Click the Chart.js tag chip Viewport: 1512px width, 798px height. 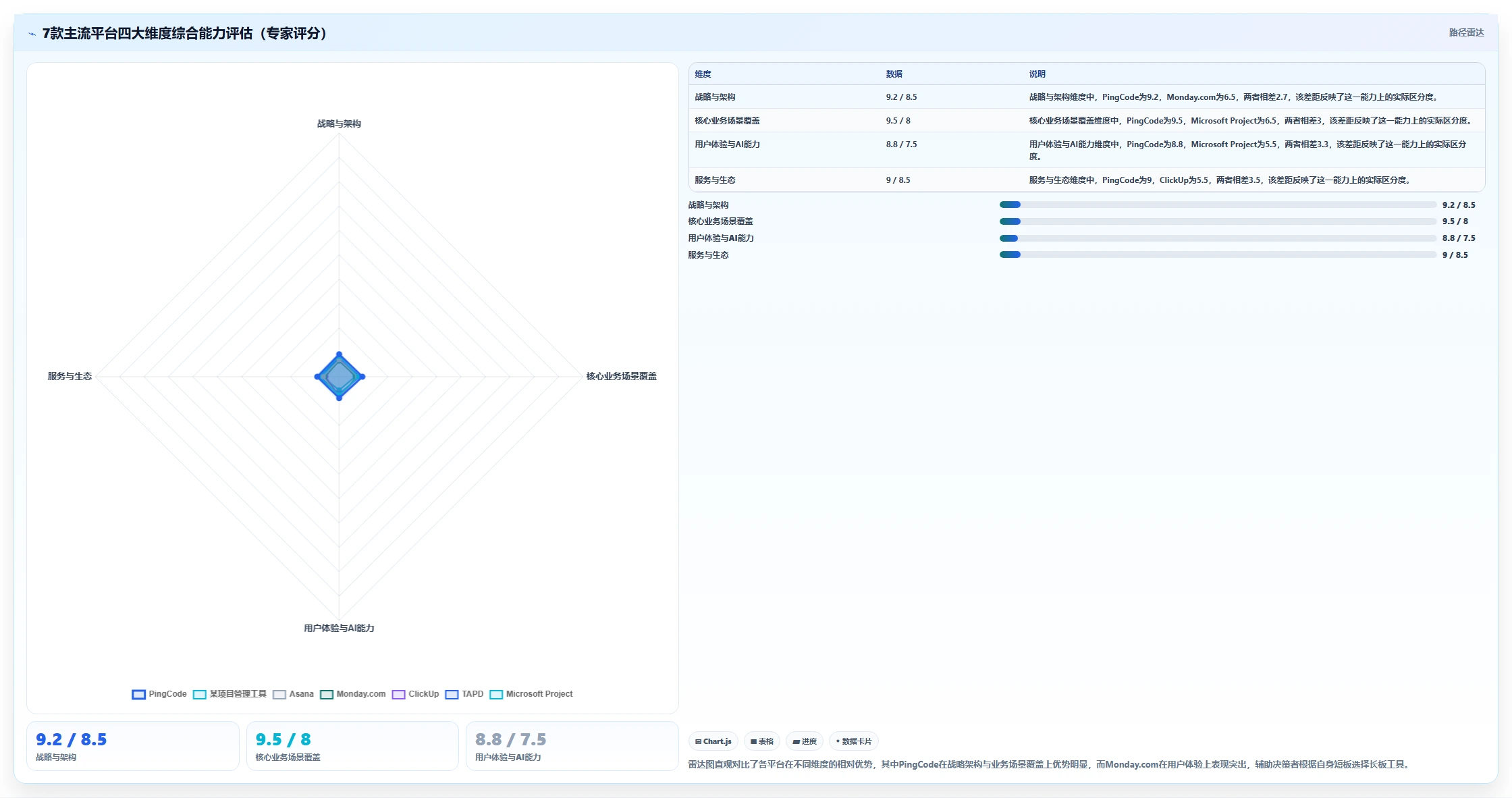click(x=713, y=741)
